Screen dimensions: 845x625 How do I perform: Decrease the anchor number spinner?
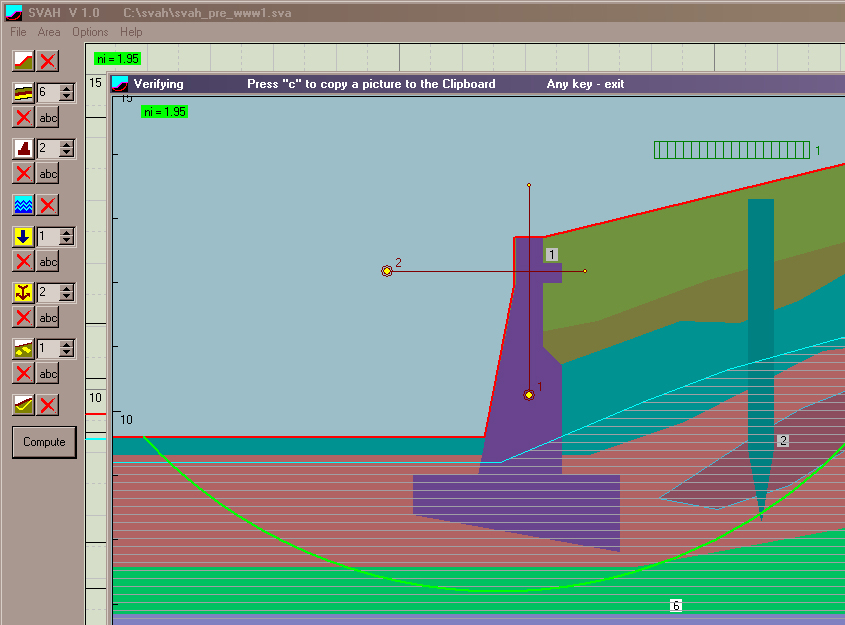[x=67, y=297]
